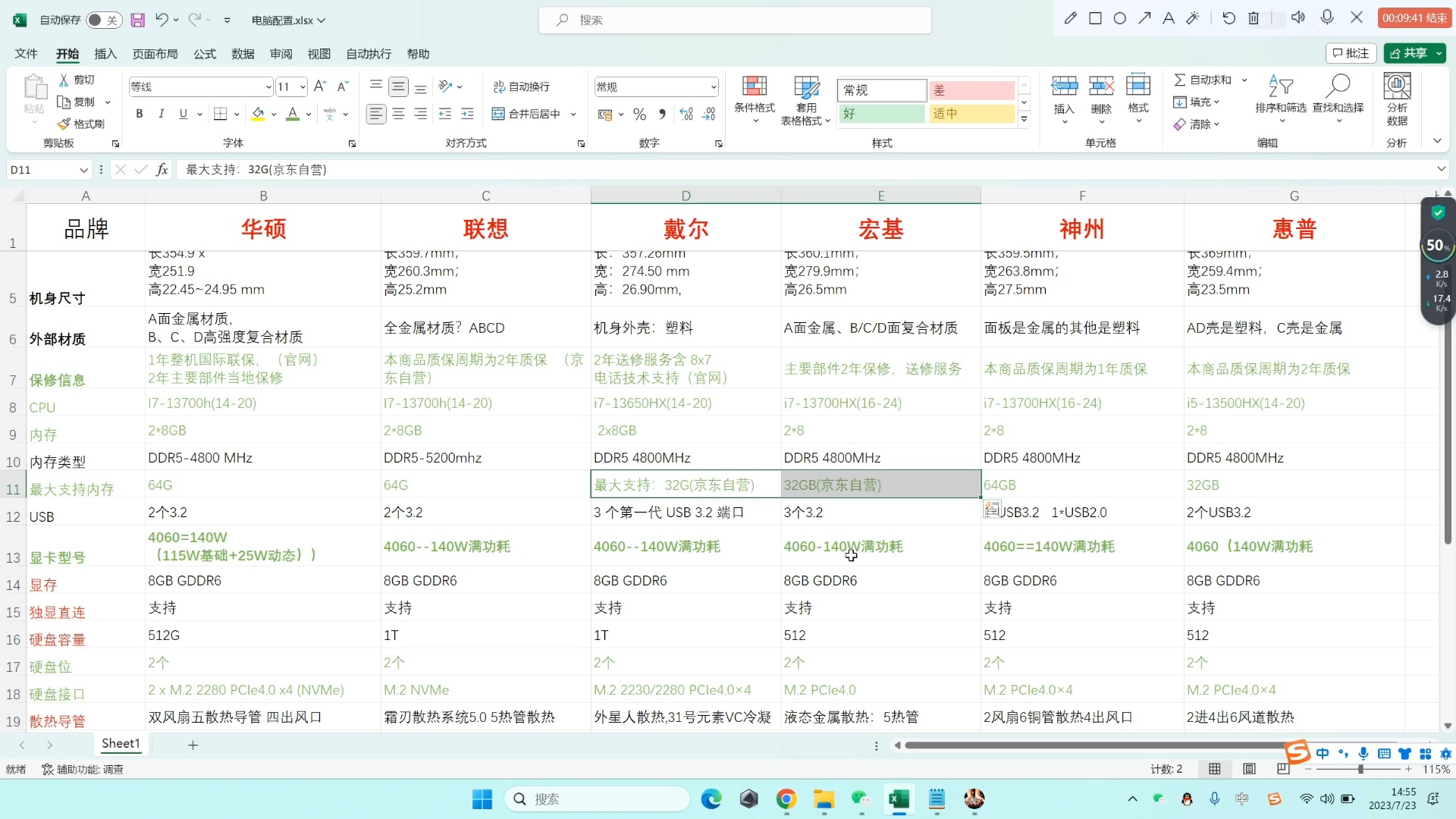Viewport: 1456px width, 819px height.
Task: Right align cell text
Action: tap(421, 114)
